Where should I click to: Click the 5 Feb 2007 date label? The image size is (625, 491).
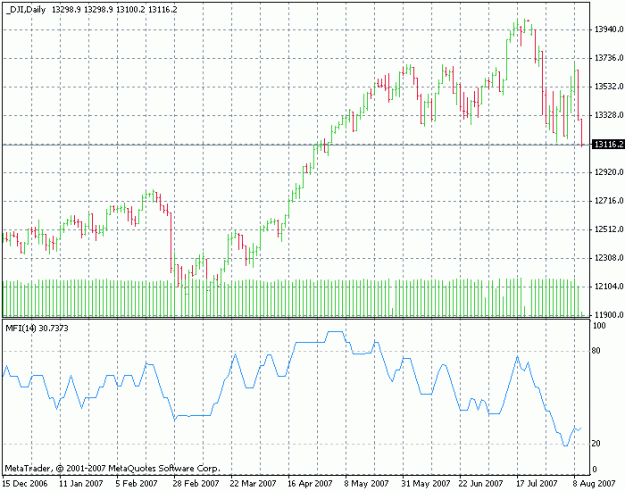137,484
